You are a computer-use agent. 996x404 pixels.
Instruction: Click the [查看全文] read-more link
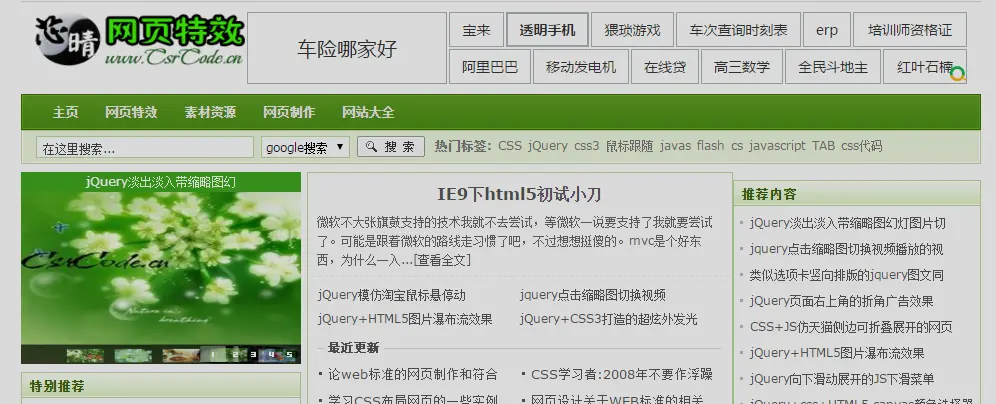[x=442, y=260]
